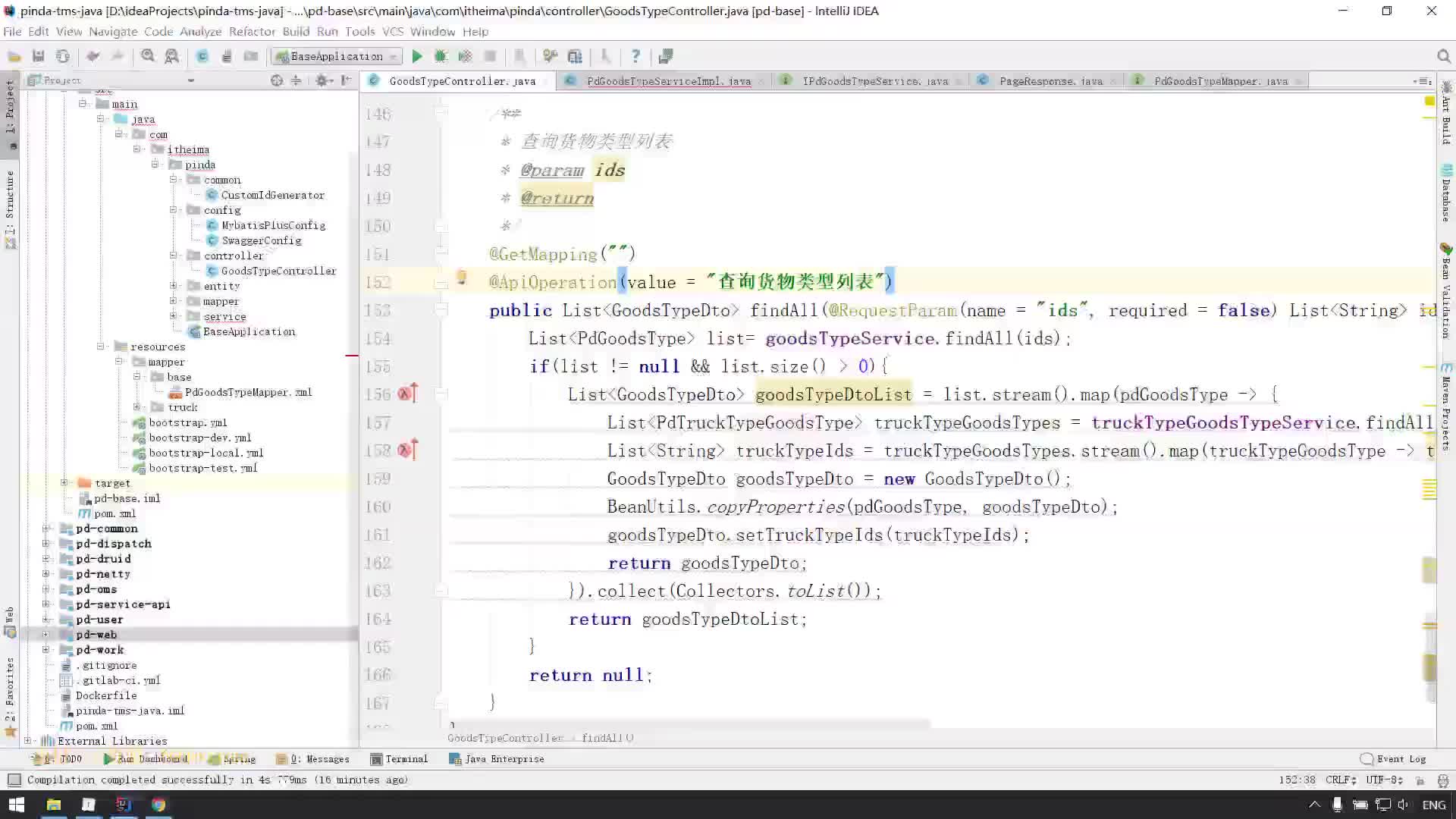Click the Help question mark icon

(x=635, y=56)
